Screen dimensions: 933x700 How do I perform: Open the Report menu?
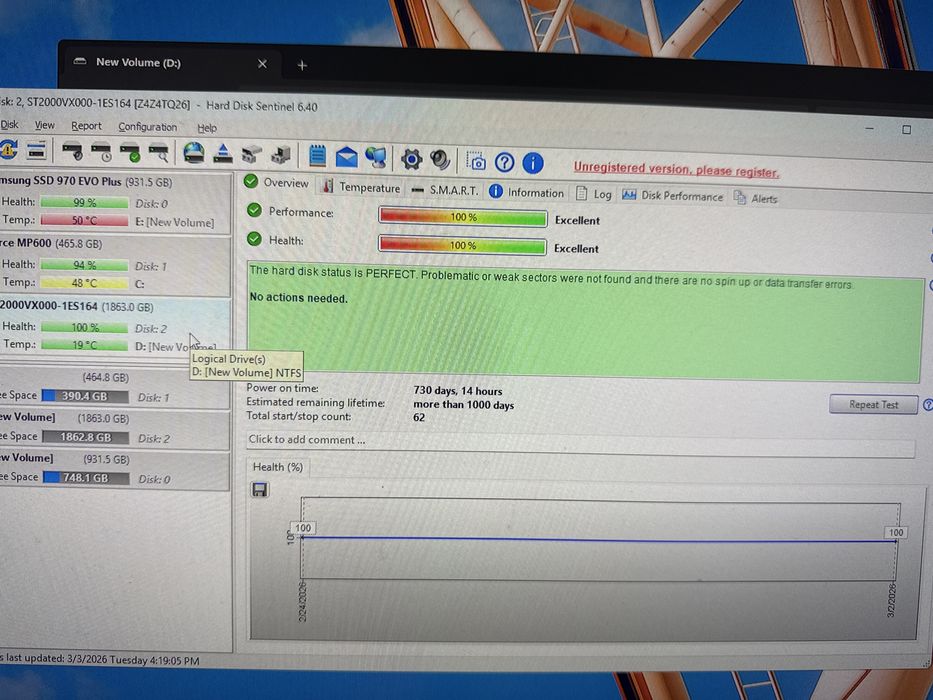coord(86,126)
